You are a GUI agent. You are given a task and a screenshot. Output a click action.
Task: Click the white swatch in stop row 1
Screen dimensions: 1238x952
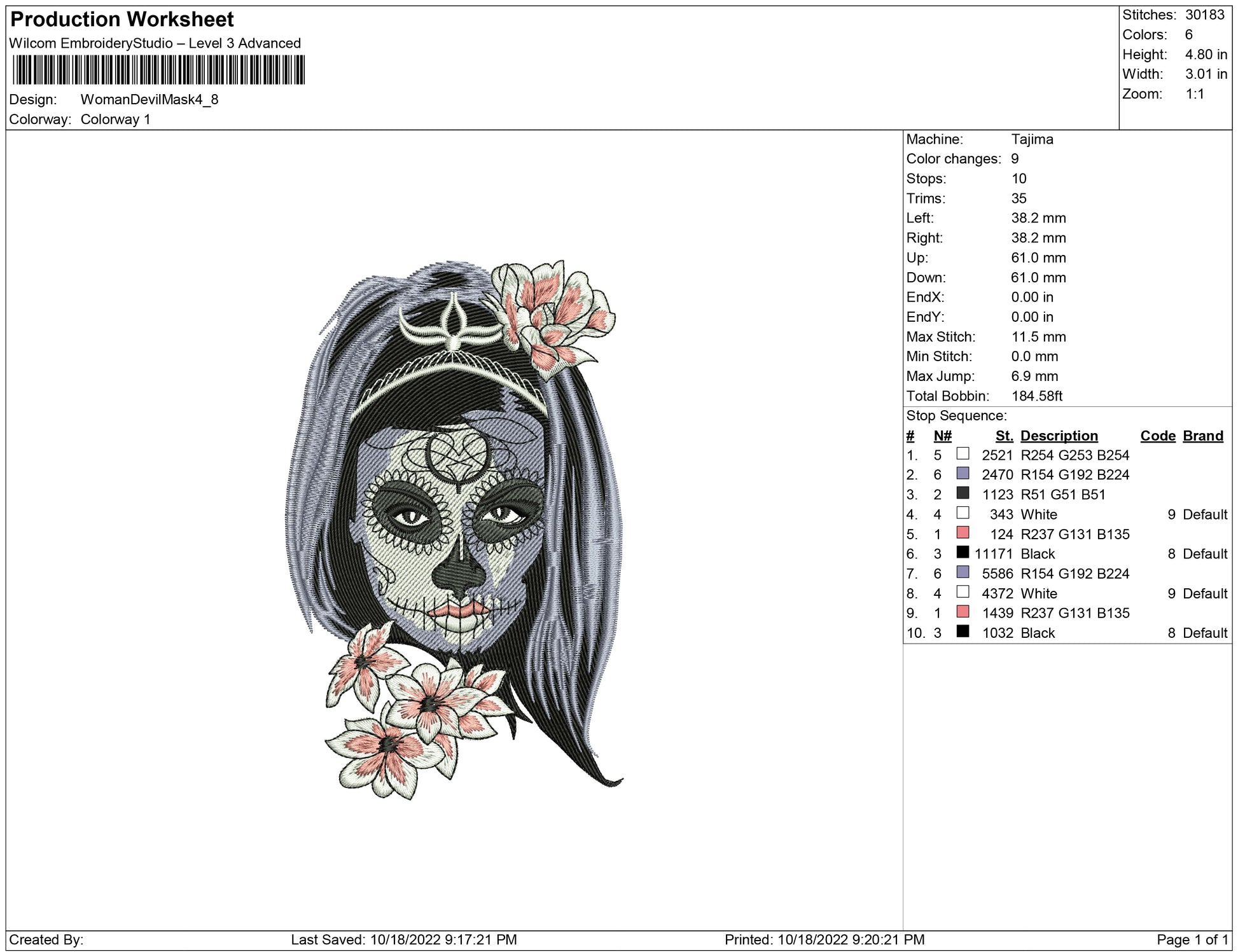pyautogui.click(x=963, y=453)
